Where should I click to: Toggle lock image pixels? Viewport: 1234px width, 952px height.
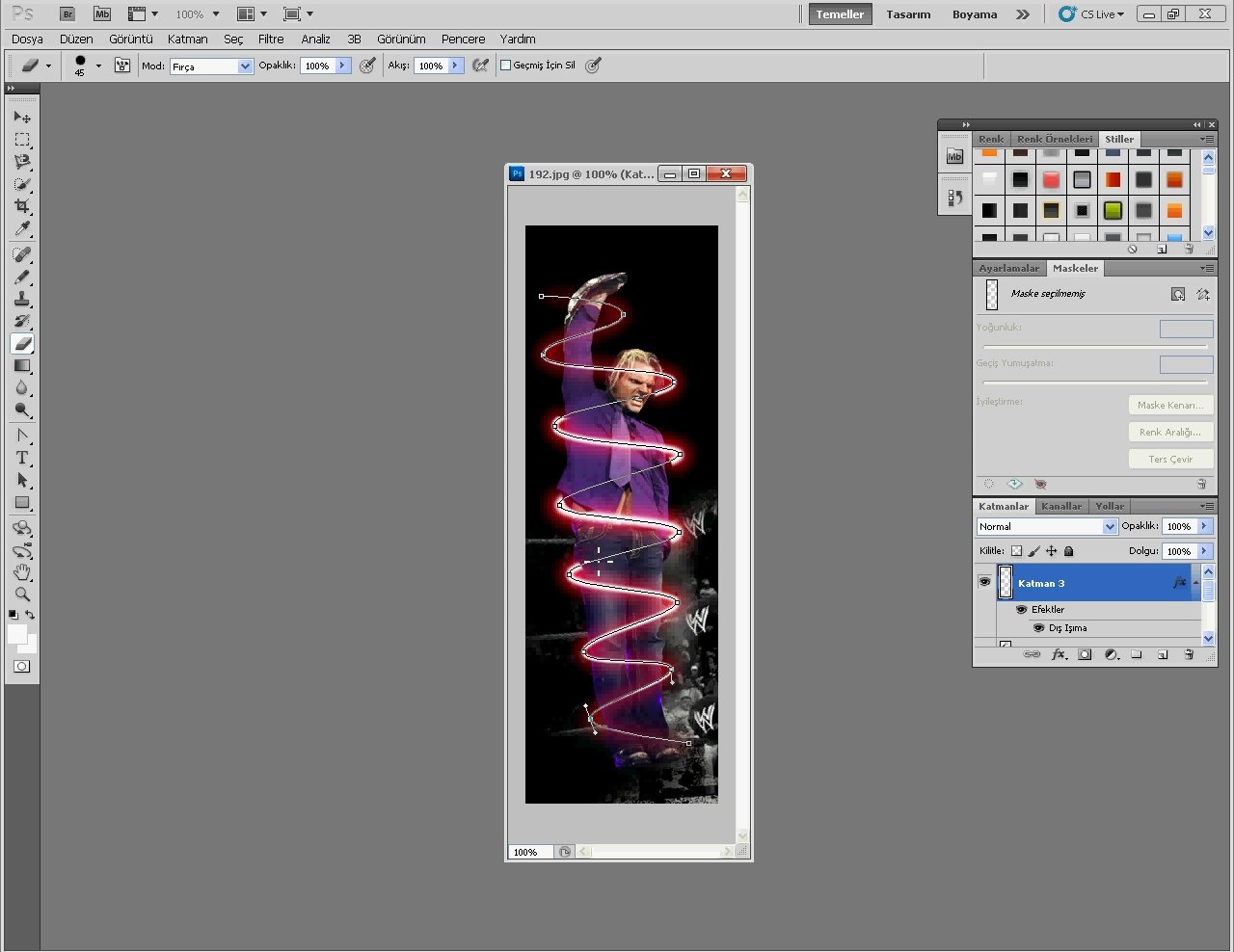(x=1033, y=551)
